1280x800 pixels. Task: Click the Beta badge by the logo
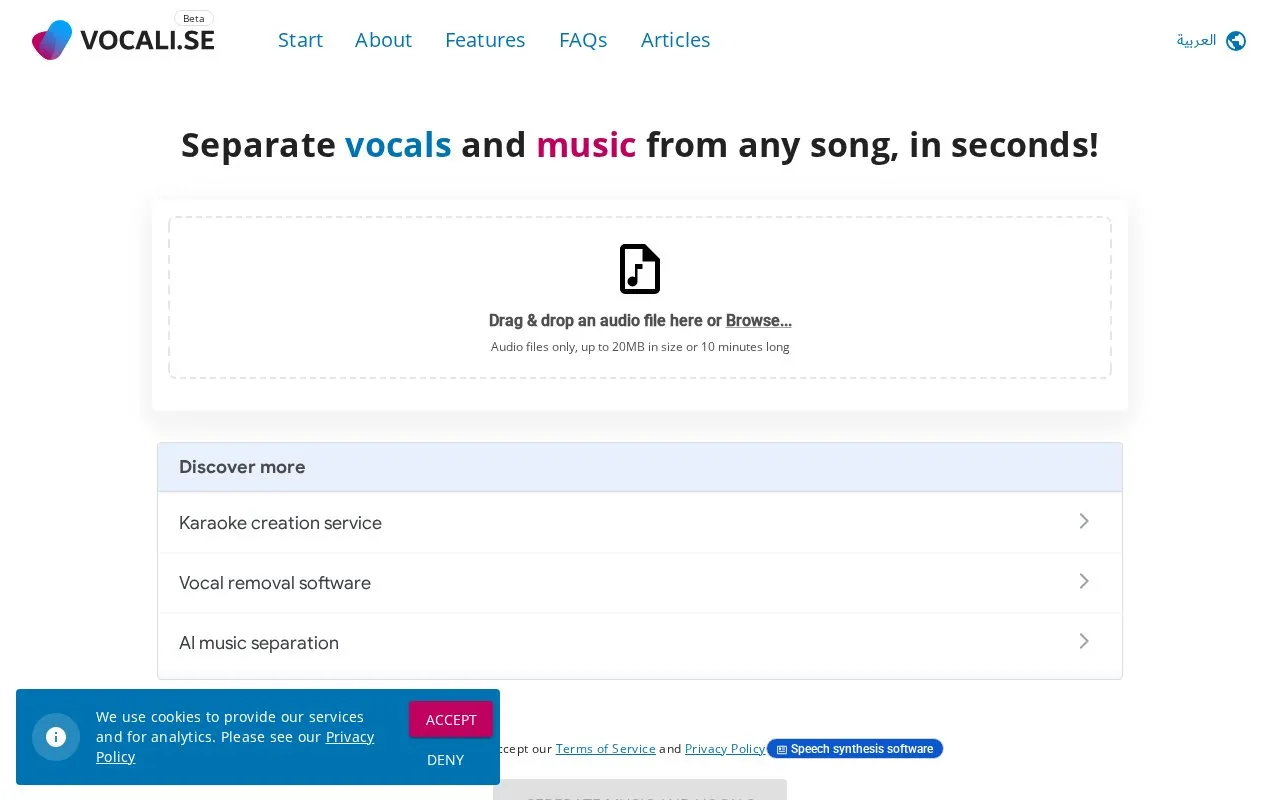tap(194, 19)
